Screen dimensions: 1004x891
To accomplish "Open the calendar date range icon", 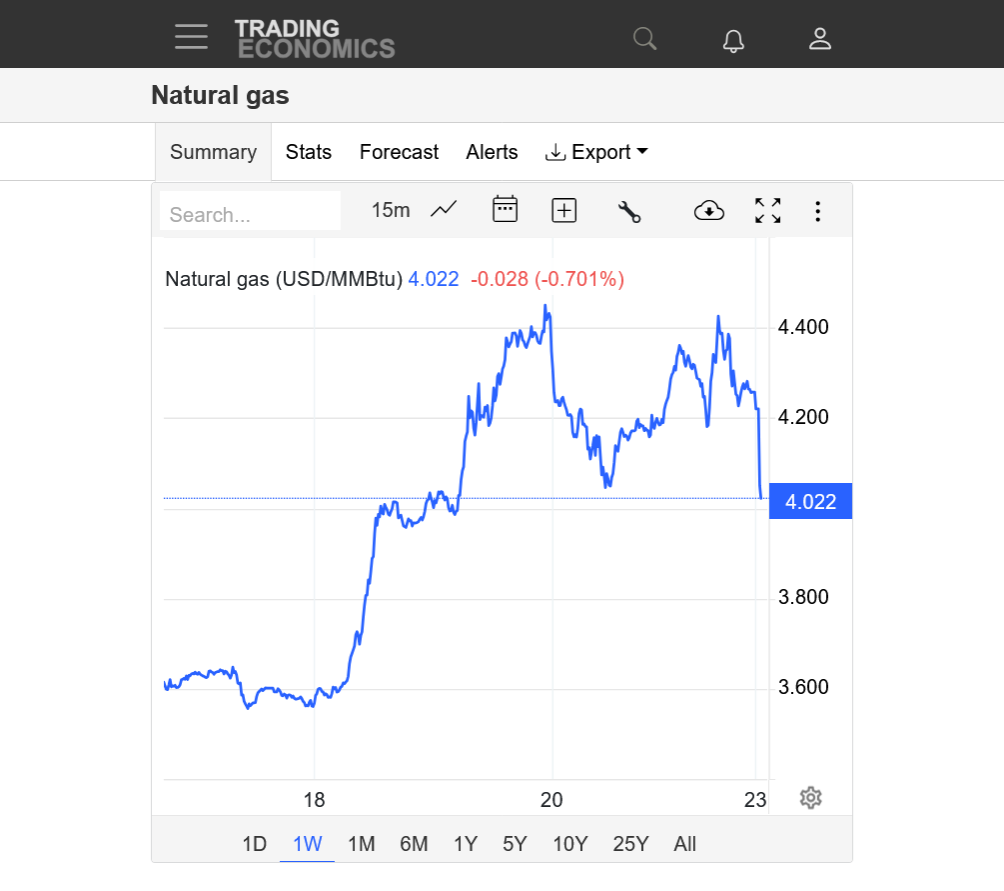I will [505, 210].
